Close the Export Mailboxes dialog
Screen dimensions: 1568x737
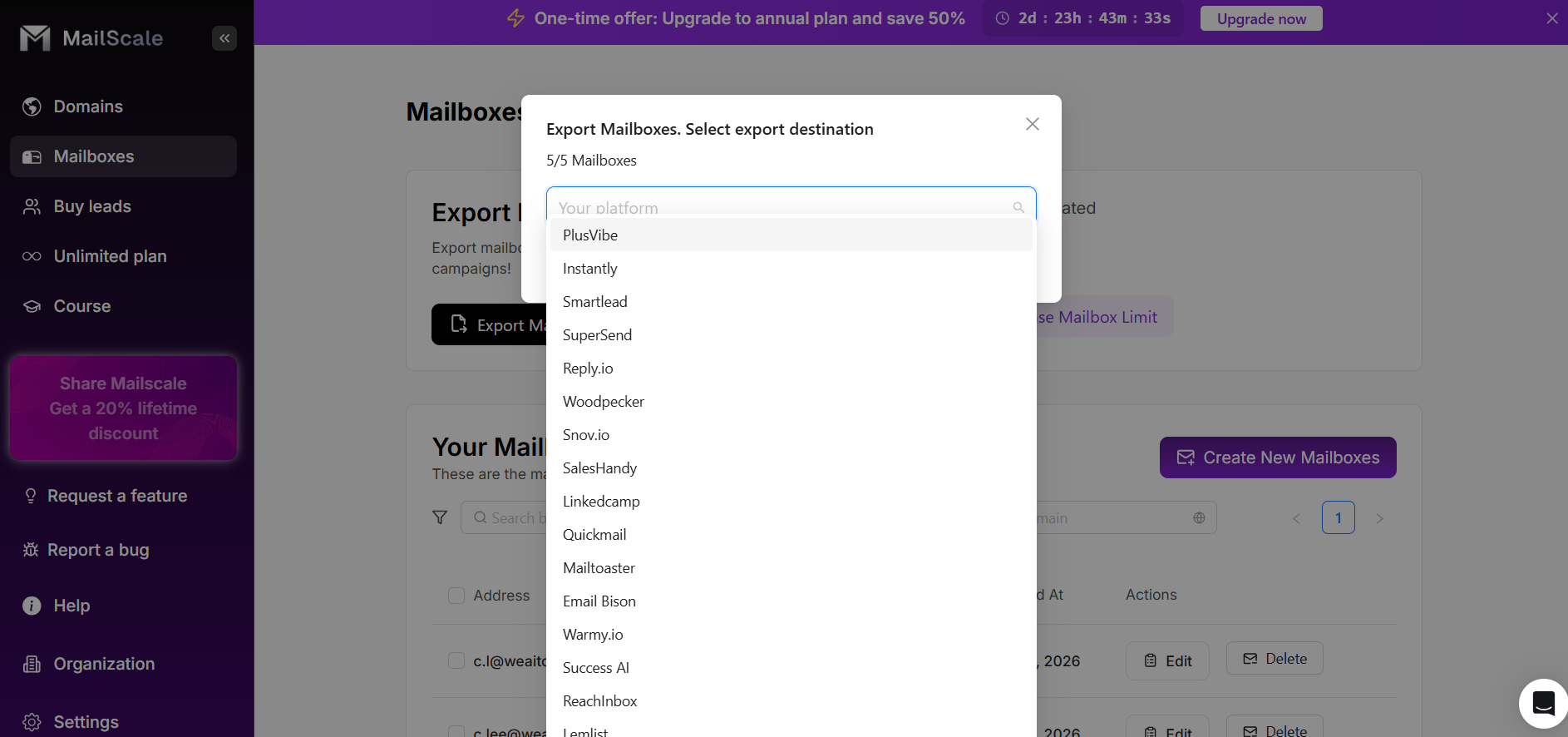[x=1033, y=124]
